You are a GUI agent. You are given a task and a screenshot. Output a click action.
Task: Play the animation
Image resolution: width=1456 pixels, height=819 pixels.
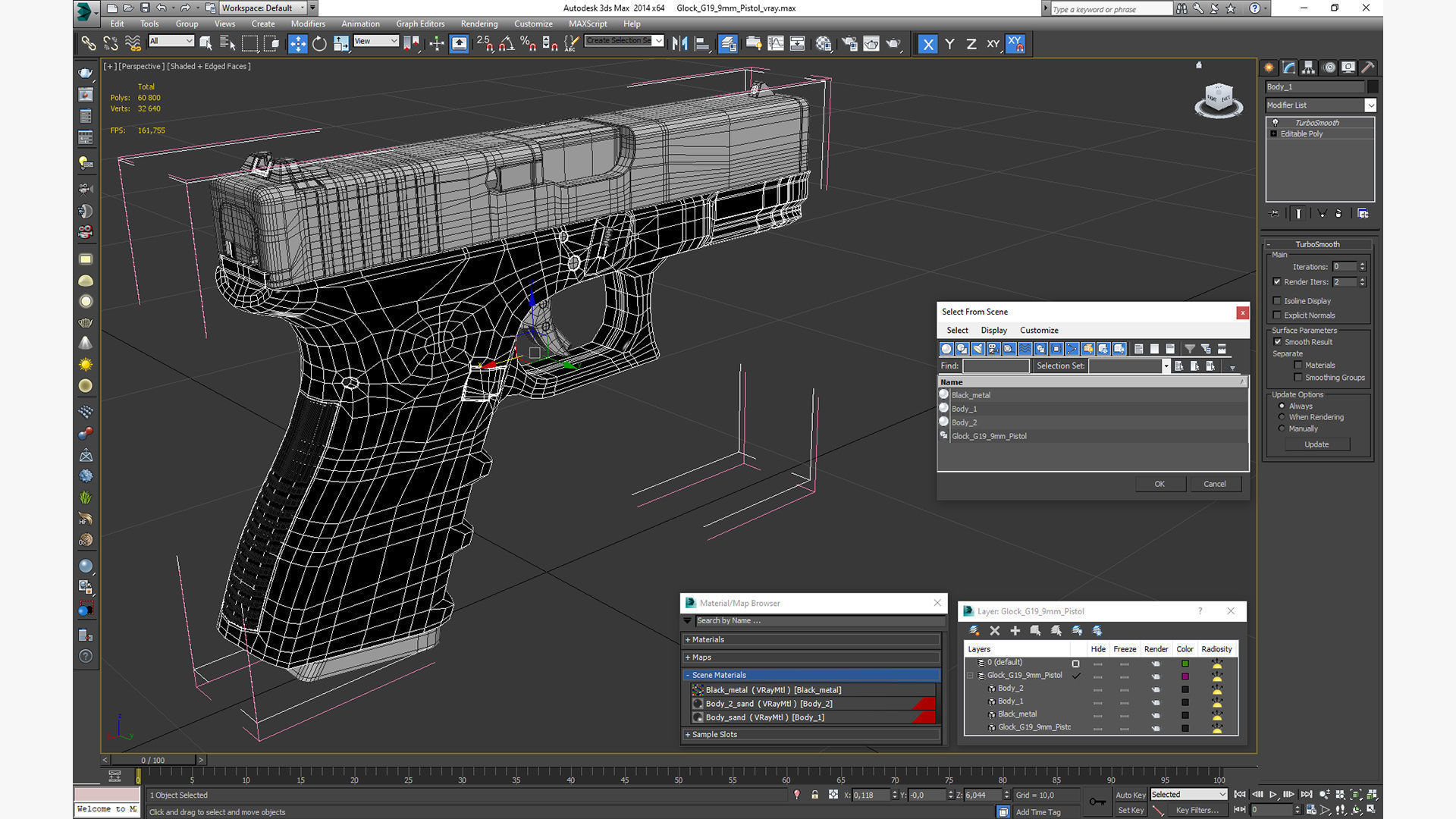point(1273,795)
